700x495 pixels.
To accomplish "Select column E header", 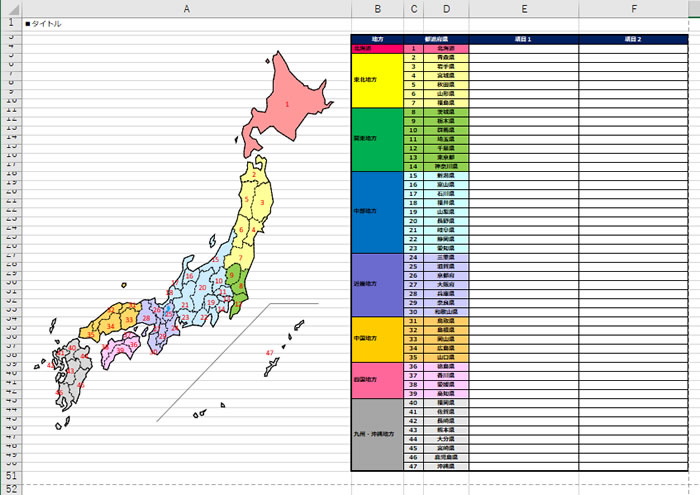I will pyautogui.click(x=524, y=9).
